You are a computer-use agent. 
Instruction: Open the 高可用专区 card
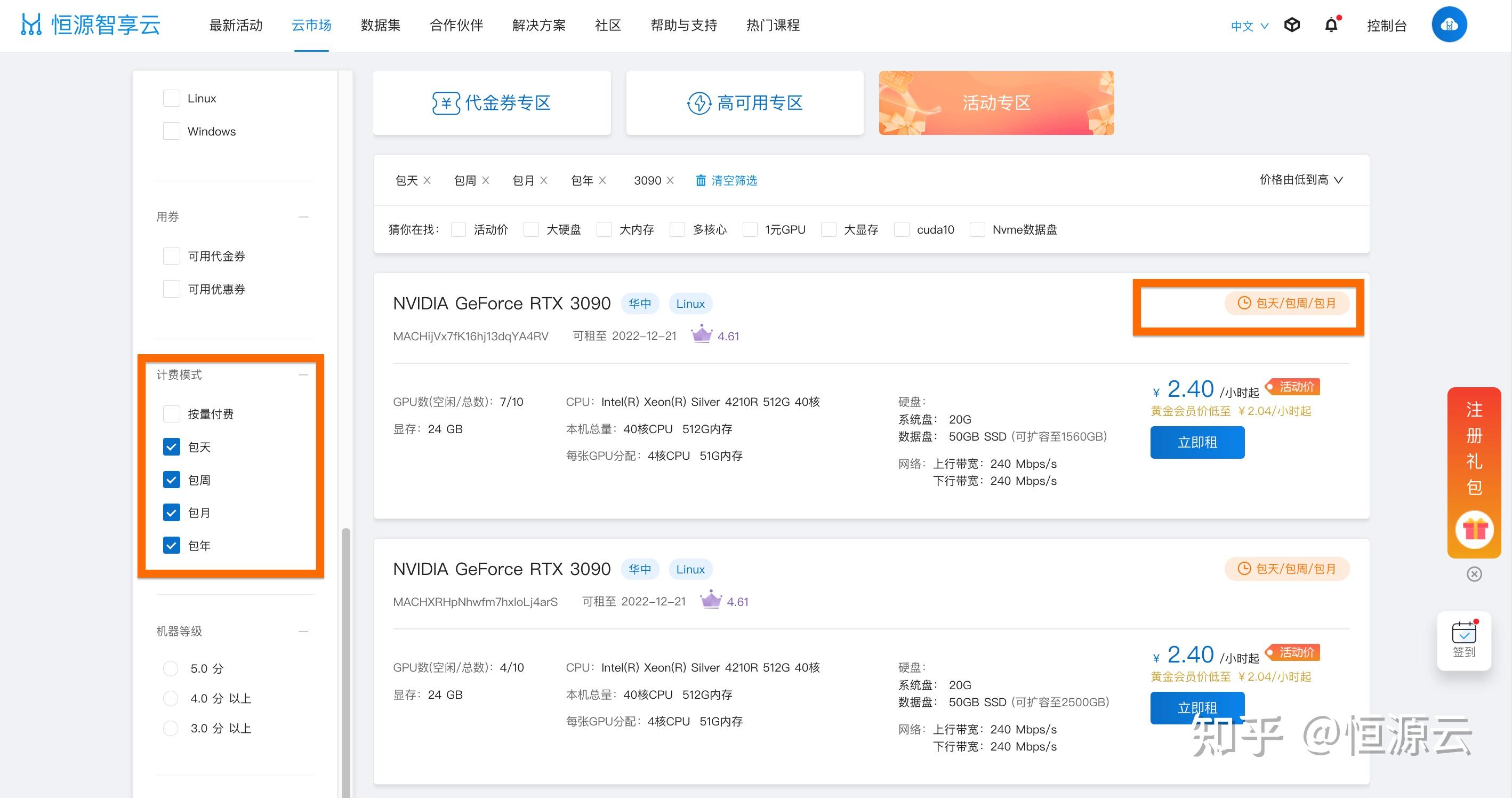[x=745, y=103]
